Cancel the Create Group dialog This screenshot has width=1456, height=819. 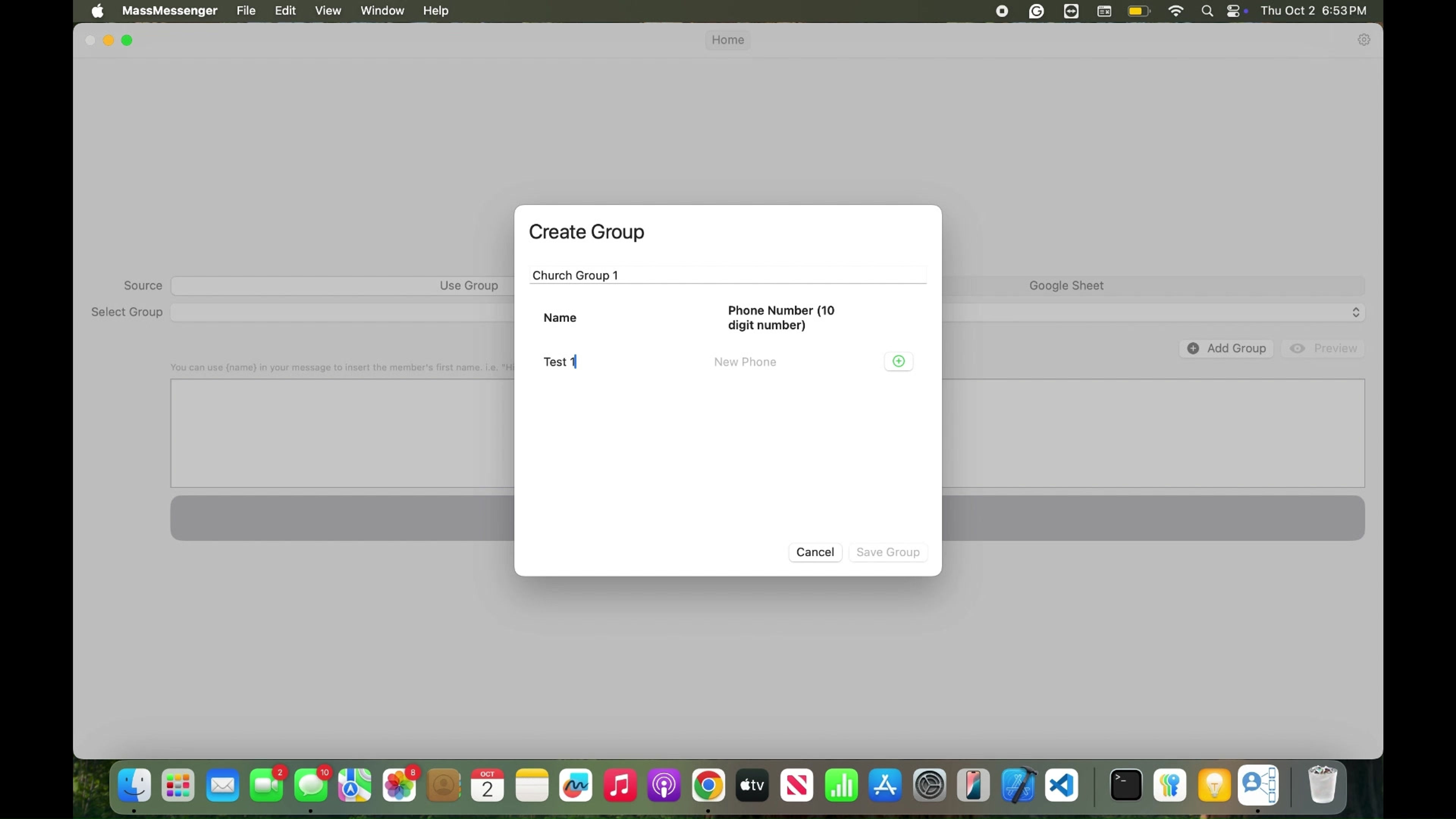[814, 552]
